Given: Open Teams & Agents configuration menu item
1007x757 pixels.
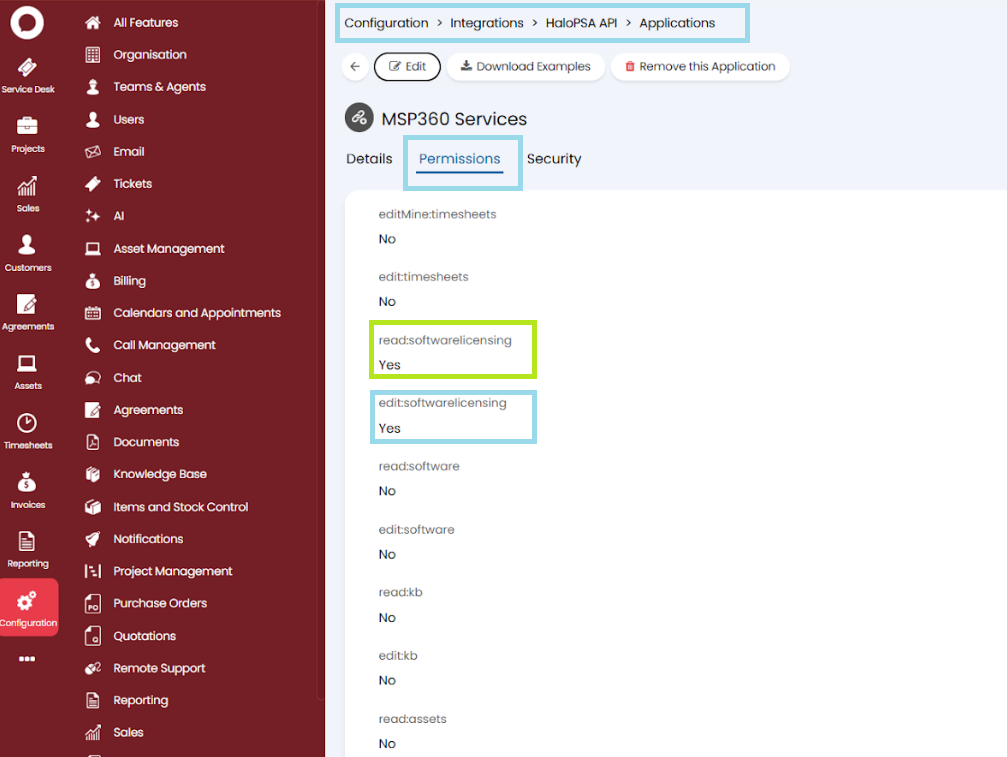Looking at the screenshot, I should click(x=159, y=87).
